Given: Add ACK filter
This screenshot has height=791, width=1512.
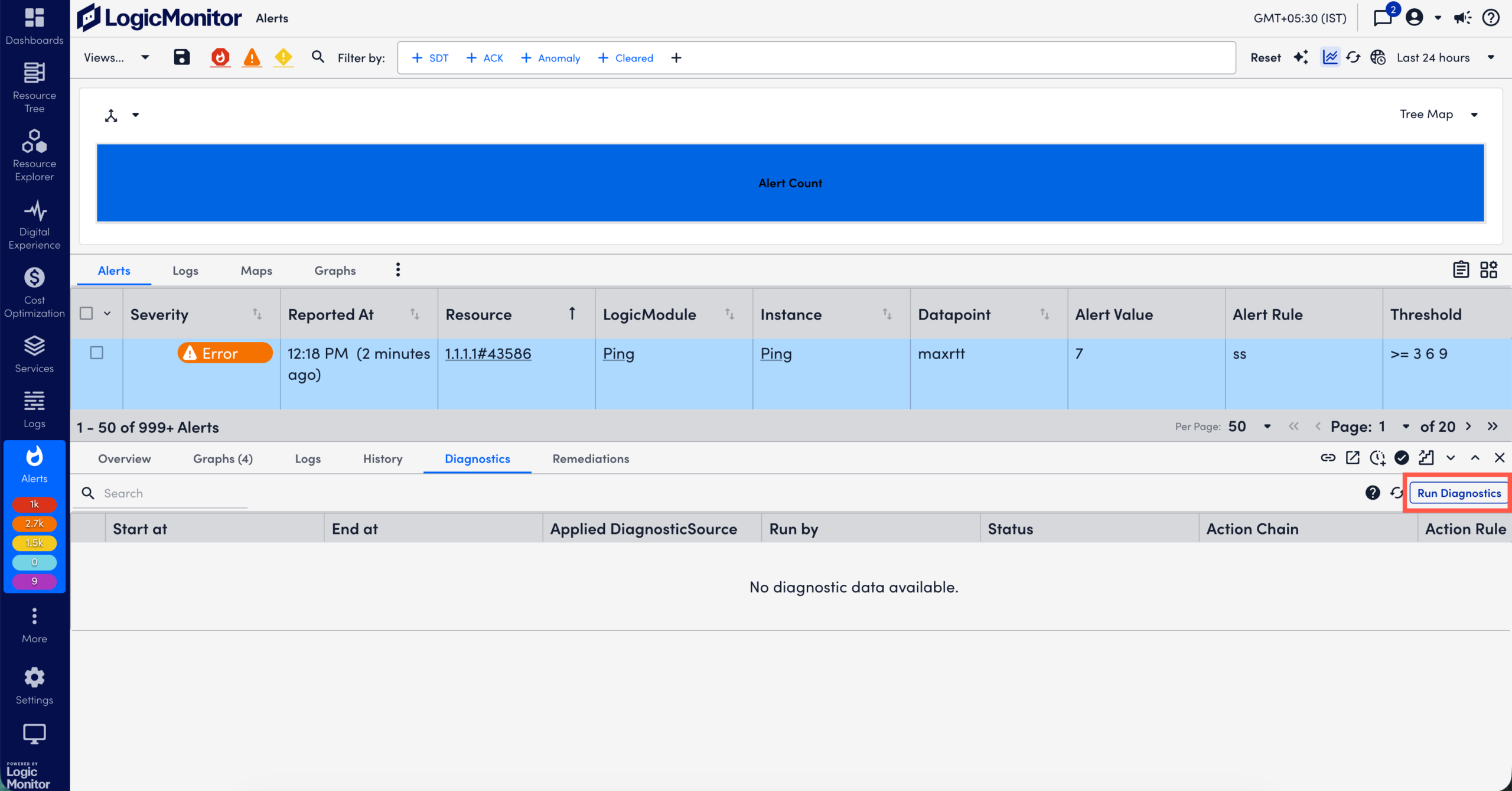Looking at the screenshot, I should pos(484,58).
